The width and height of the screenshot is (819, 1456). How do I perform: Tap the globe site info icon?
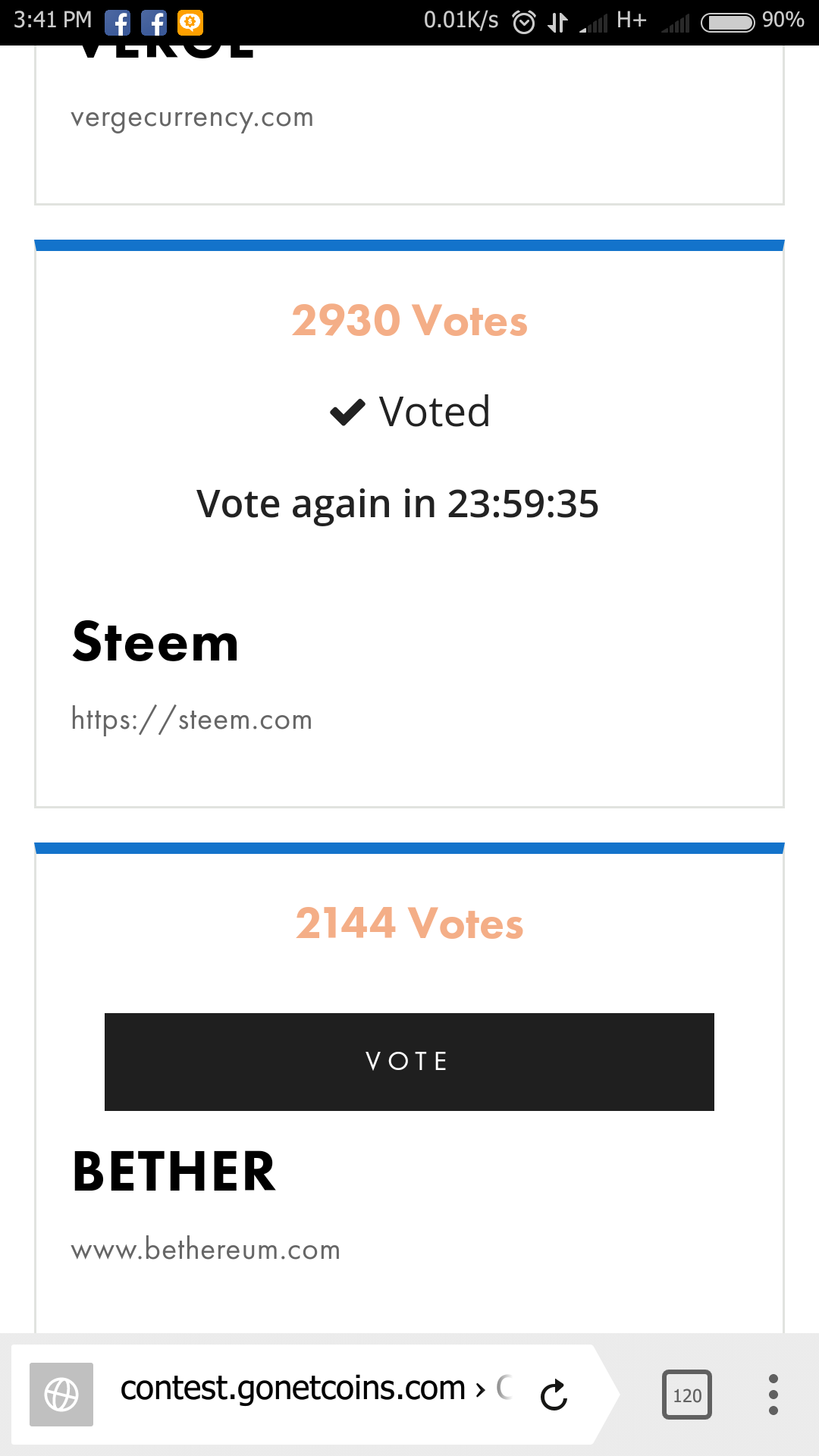coord(61,1395)
